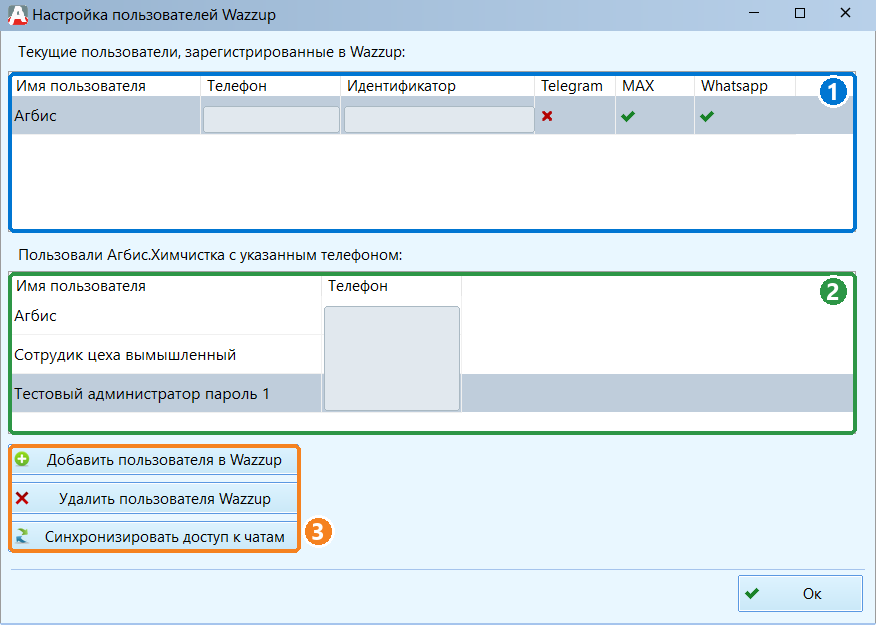This screenshot has width=876, height=625.
Task: Select the Агбис row among registered Wazzup users
Action: tap(432, 116)
